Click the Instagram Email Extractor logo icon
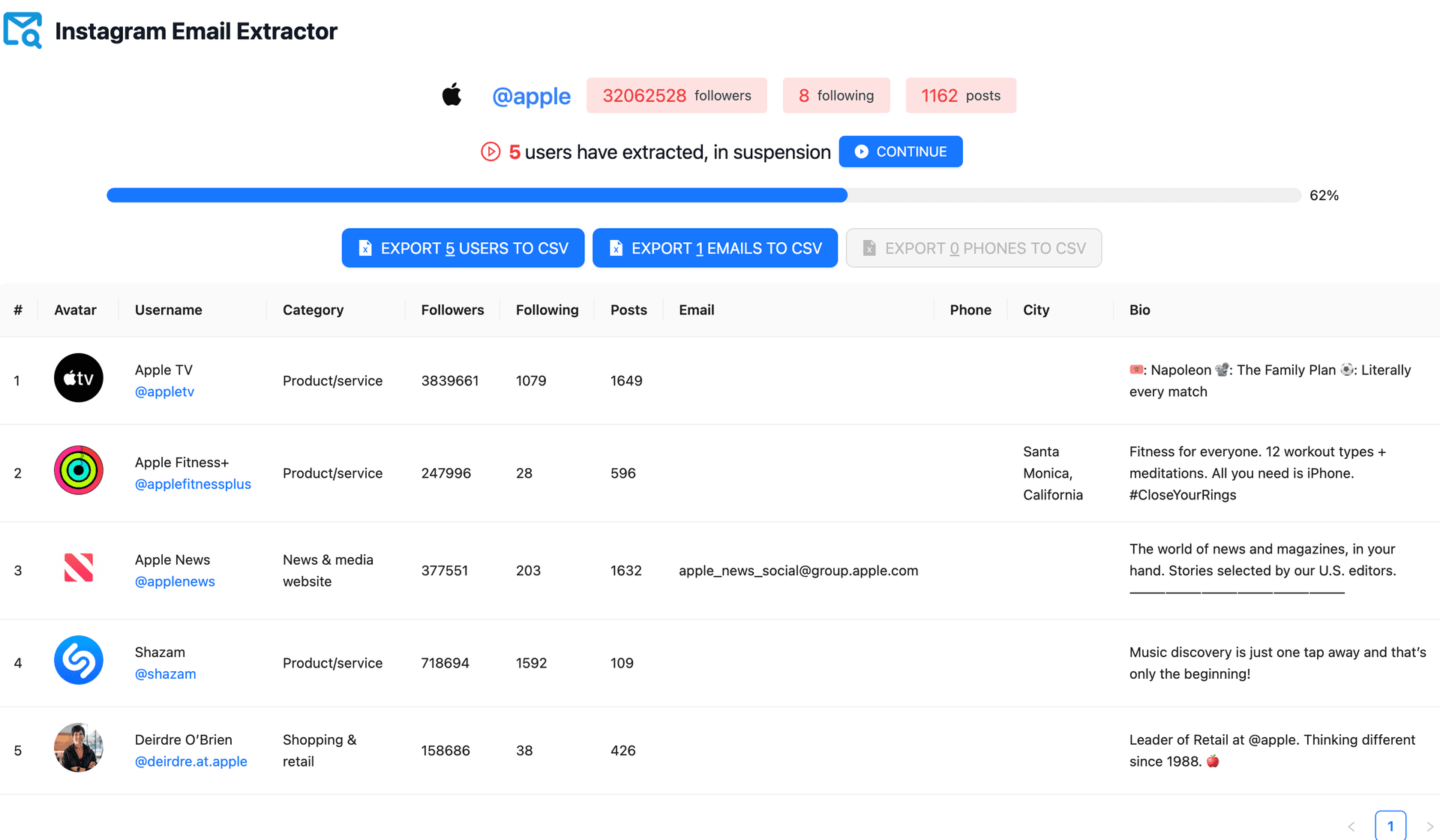This screenshot has height=840, width=1440. [22, 31]
